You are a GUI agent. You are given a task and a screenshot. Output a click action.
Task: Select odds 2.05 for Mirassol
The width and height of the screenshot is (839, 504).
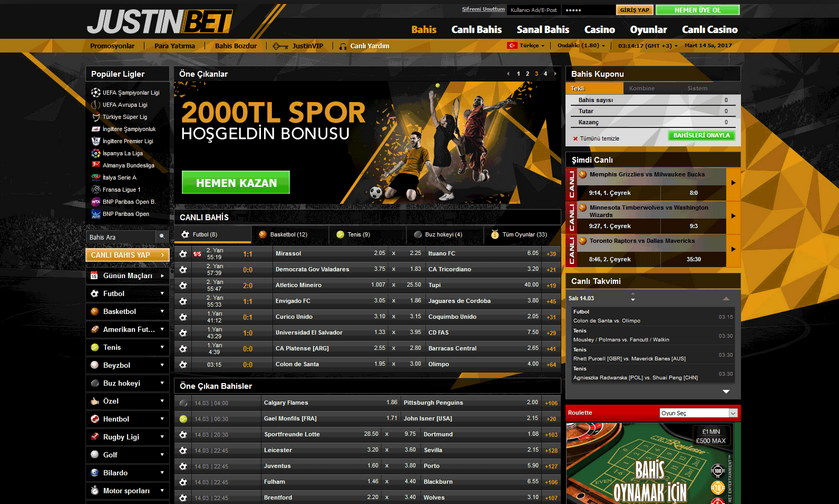379,253
